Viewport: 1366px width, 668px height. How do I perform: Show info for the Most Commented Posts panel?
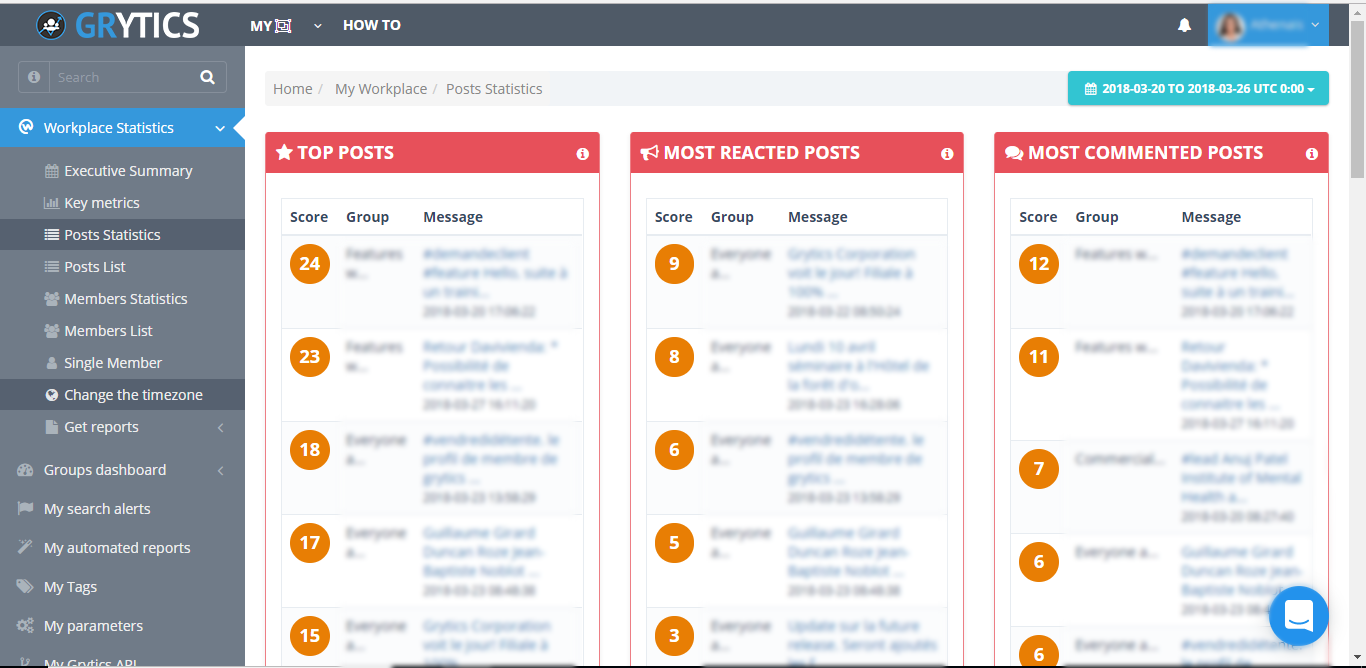(1312, 154)
